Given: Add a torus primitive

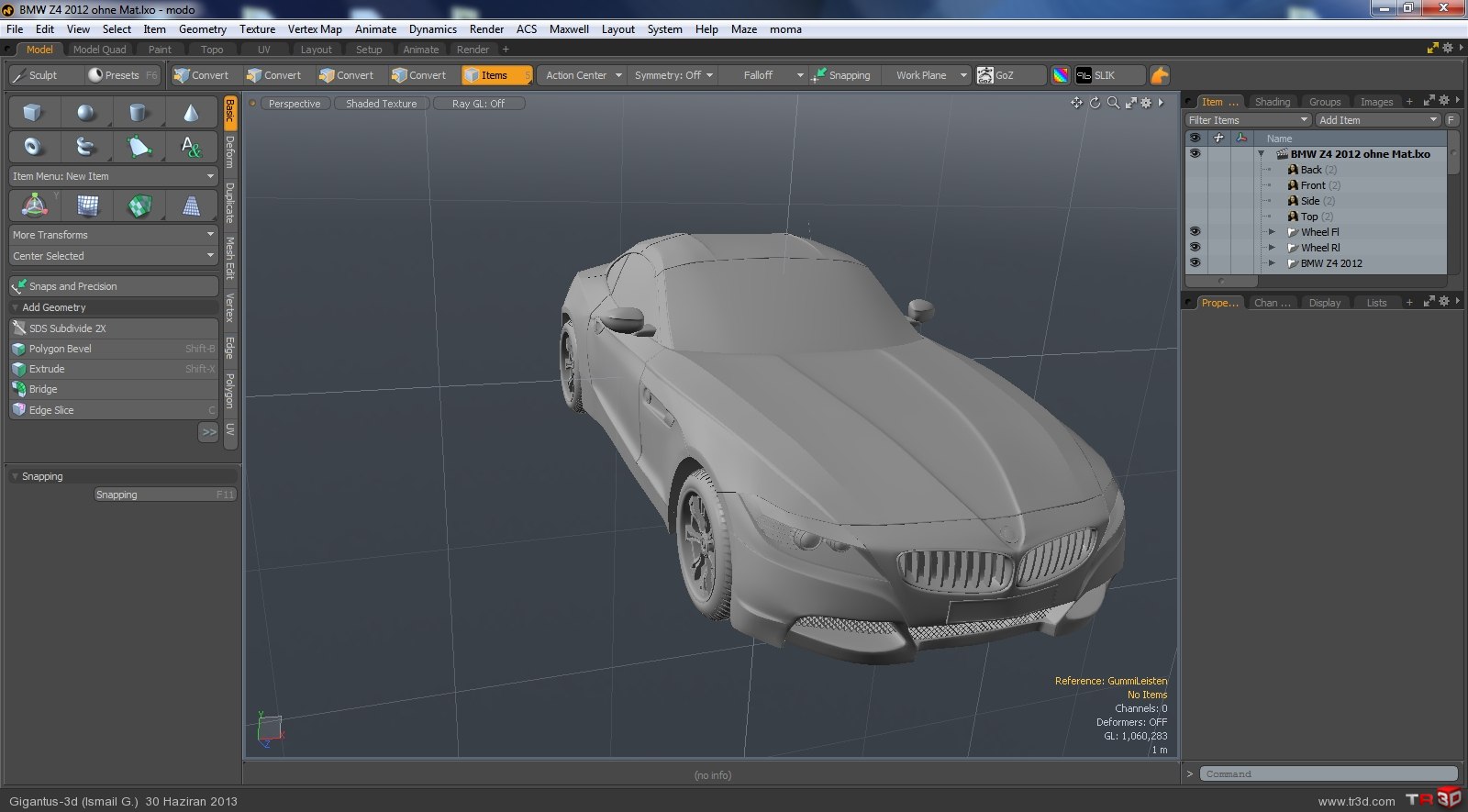Looking at the screenshot, I should coord(33,146).
